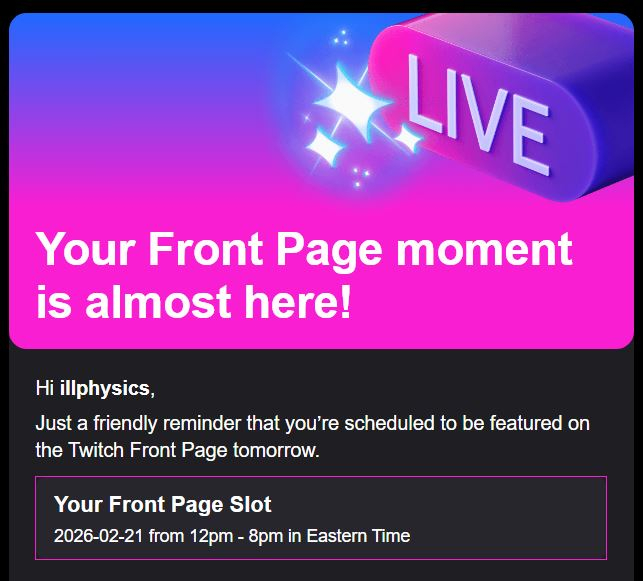Screen dimensions: 643x581
Task: Click the 'Hi' greeting word
Action: (x=44, y=387)
